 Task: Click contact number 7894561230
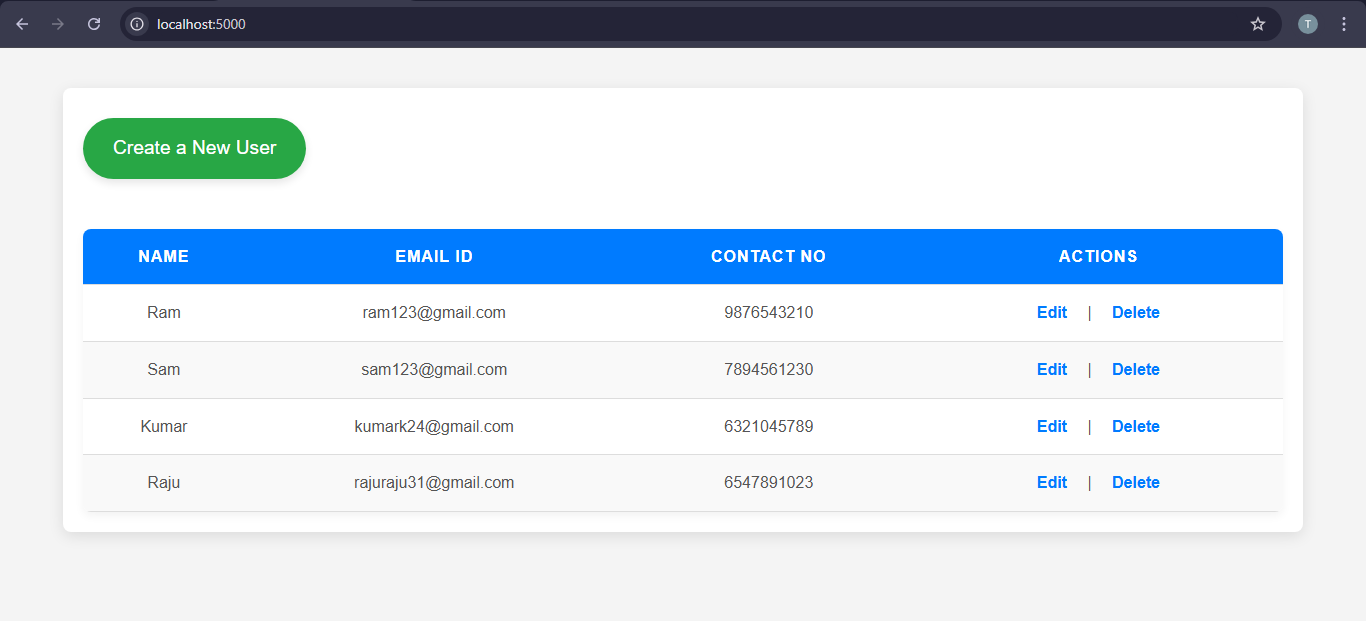pyautogui.click(x=769, y=370)
